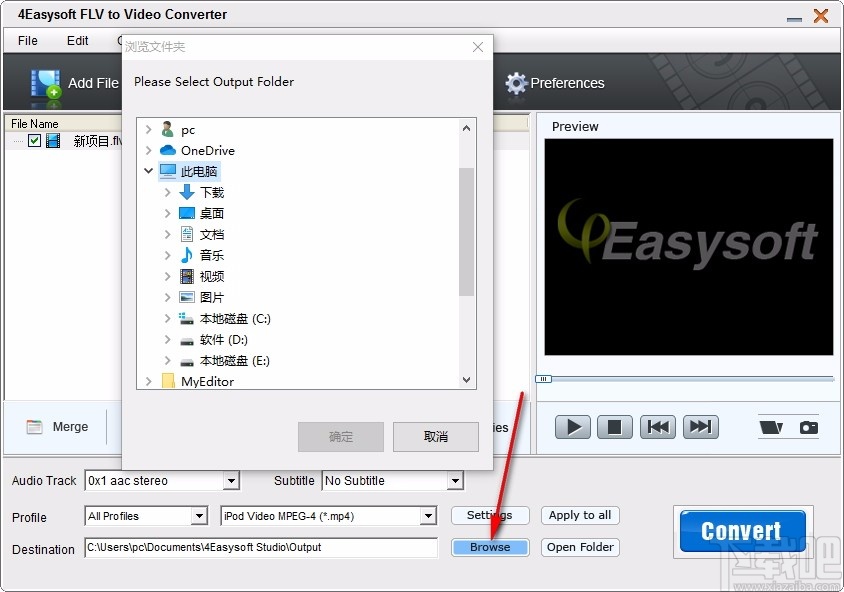Click the skip-backward frame icon

[x=657, y=426]
